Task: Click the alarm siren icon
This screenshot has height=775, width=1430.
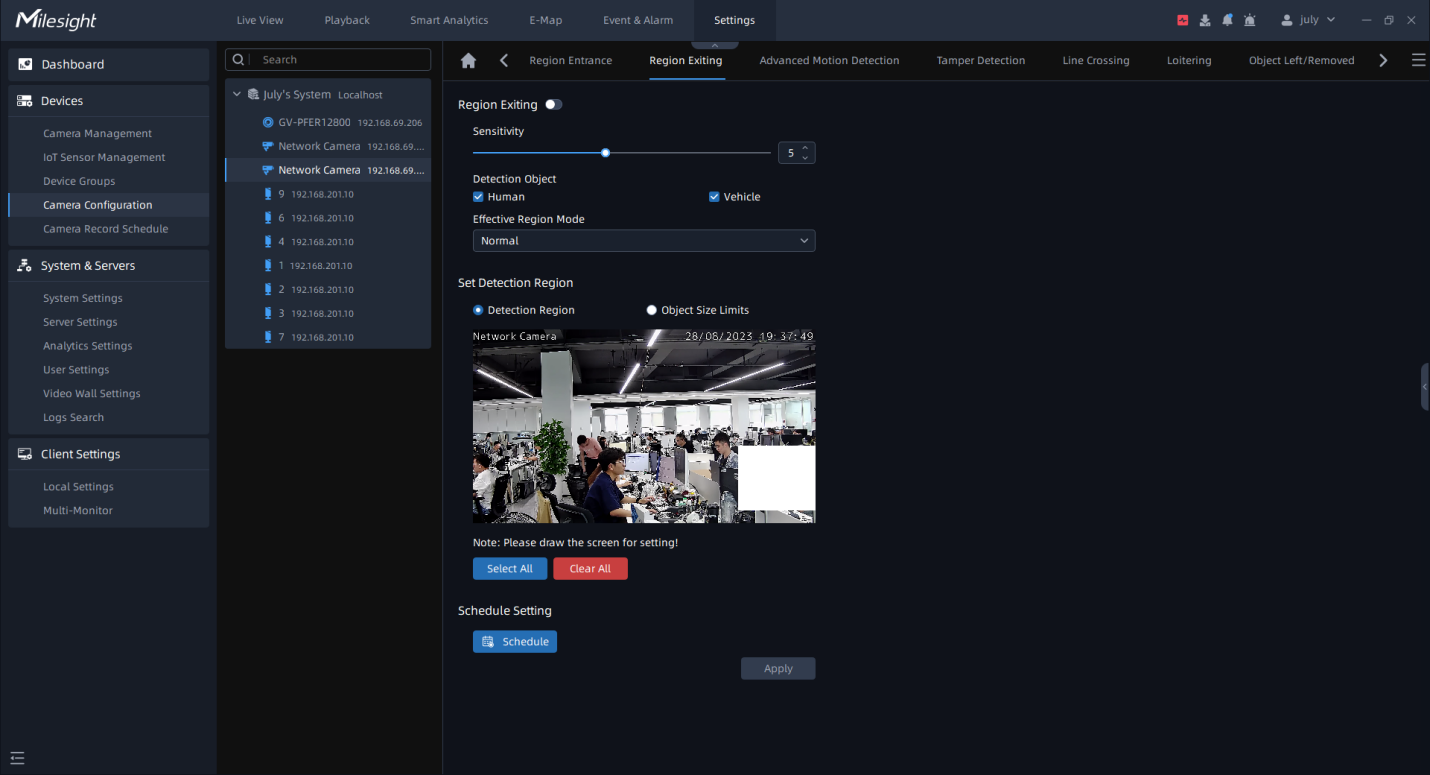Action: point(1249,20)
